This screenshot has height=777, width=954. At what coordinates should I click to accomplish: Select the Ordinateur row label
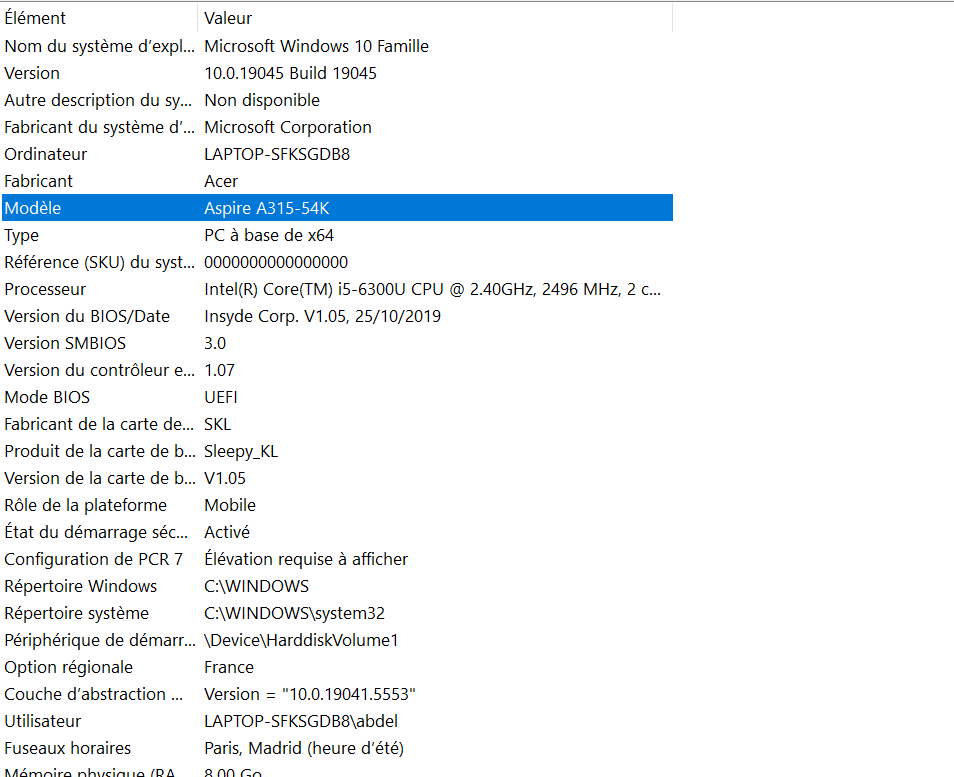[x=46, y=154]
